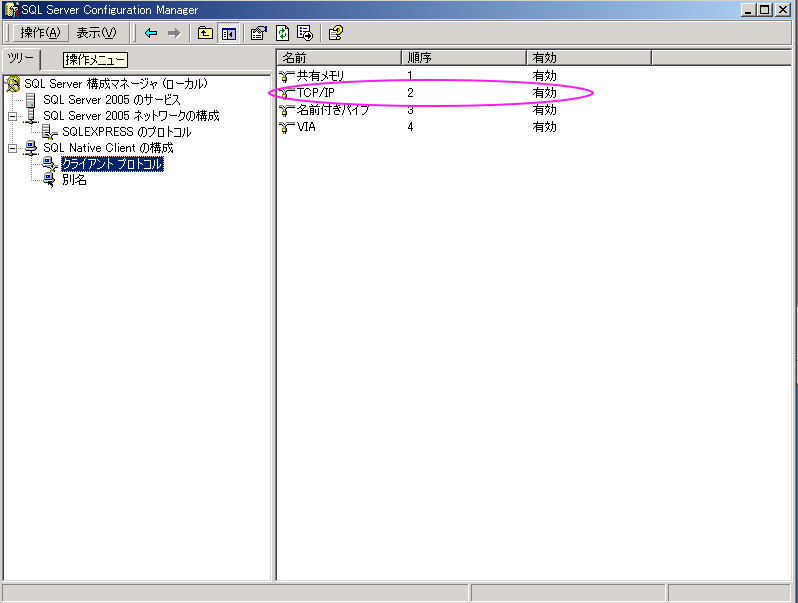
Task: Click the Export list toolbar icon
Action: [305, 33]
